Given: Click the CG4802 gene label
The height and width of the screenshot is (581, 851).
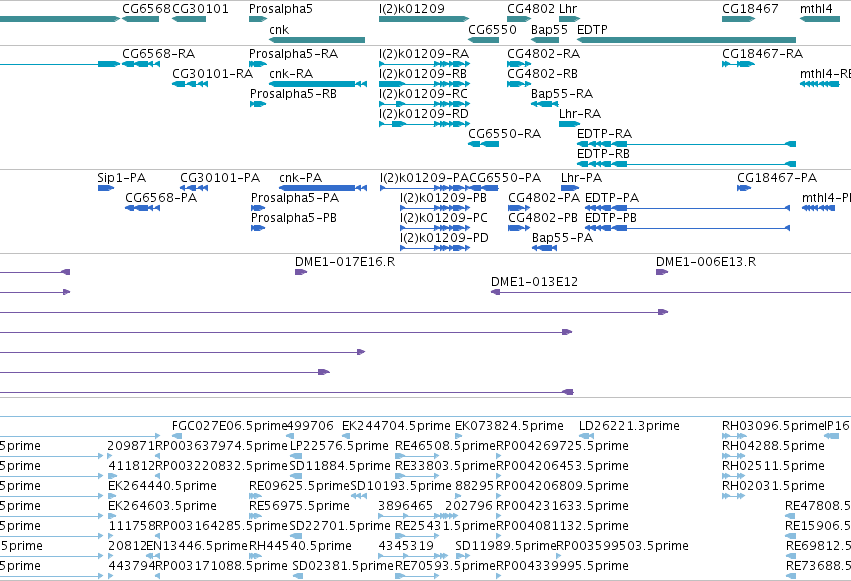Looking at the screenshot, I should [x=531, y=9].
